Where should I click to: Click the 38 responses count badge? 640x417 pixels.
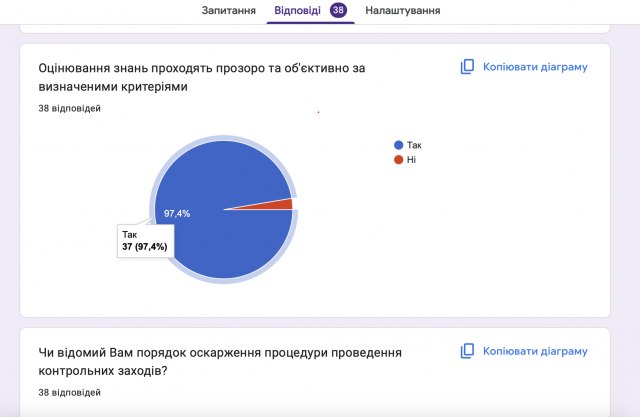338,10
